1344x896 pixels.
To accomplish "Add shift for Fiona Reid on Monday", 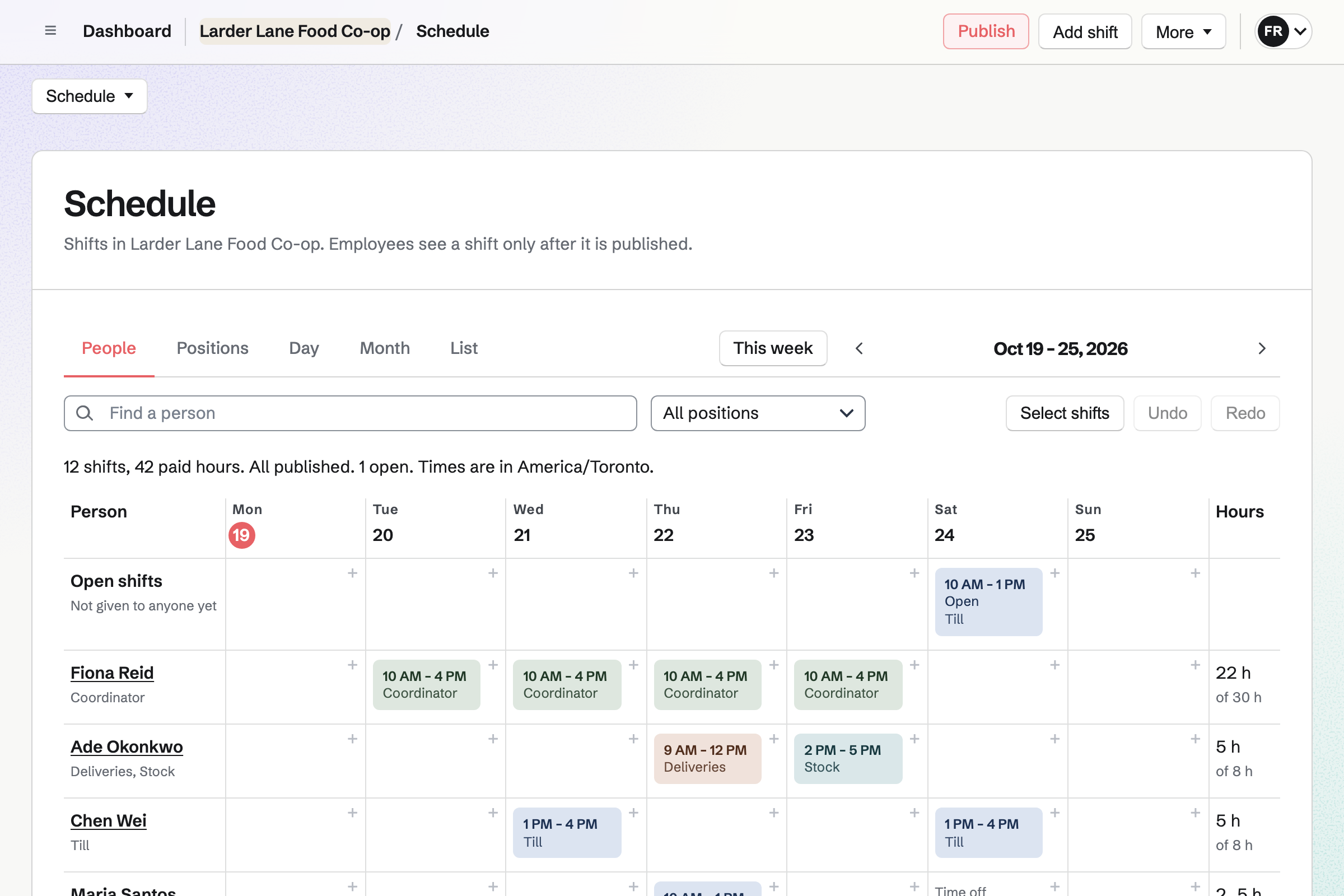I will click(x=353, y=665).
